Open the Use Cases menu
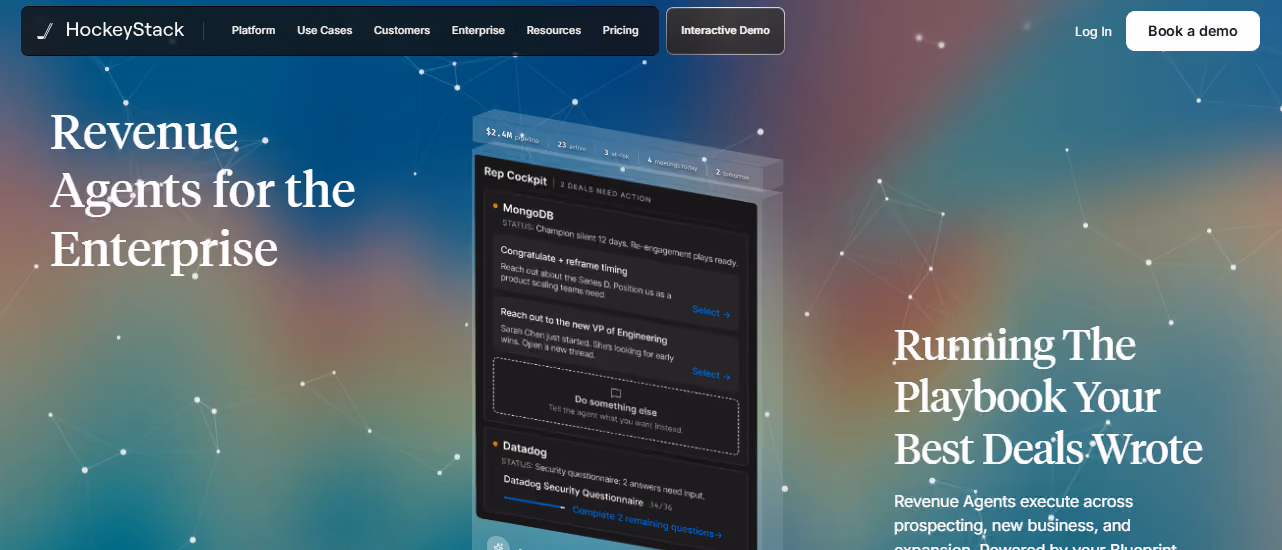Screen dimensions: 1282x550 pyautogui.click(x=324, y=31)
